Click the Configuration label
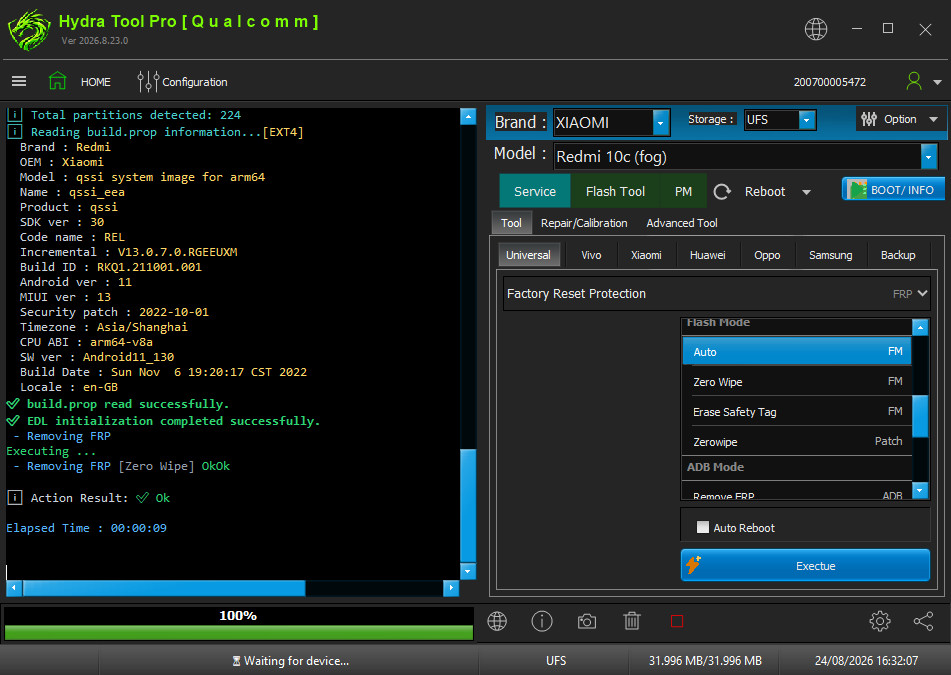The height and width of the screenshot is (675, 951). click(195, 82)
